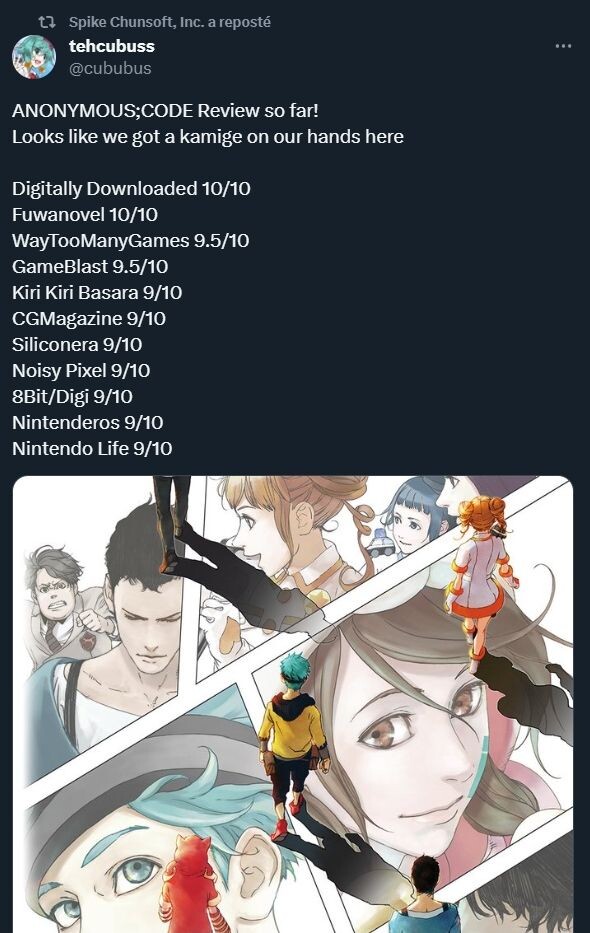
Task: Click the 'CGMagazine 9/10' line
Action: coord(89,318)
